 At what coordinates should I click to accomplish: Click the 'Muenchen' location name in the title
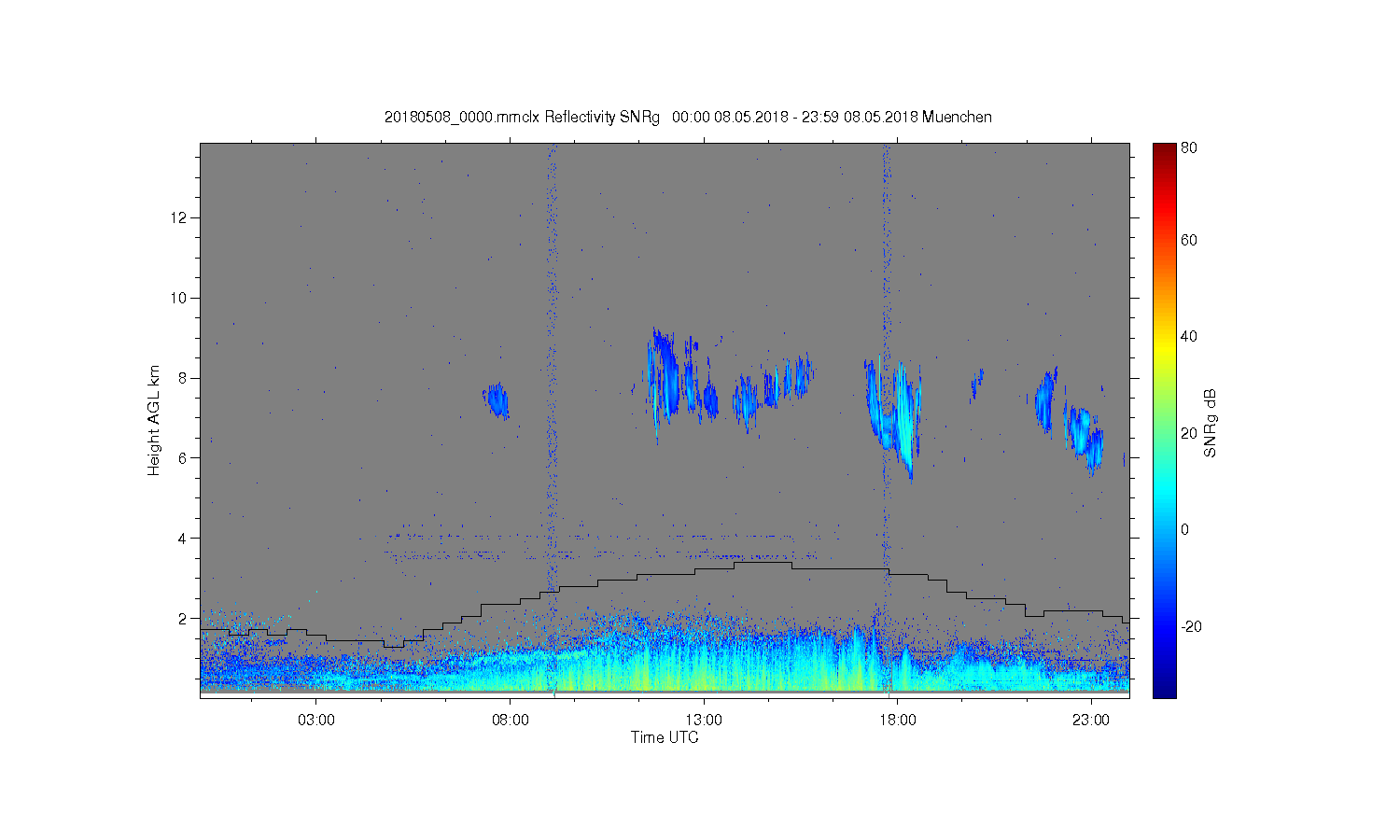[x=958, y=117]
